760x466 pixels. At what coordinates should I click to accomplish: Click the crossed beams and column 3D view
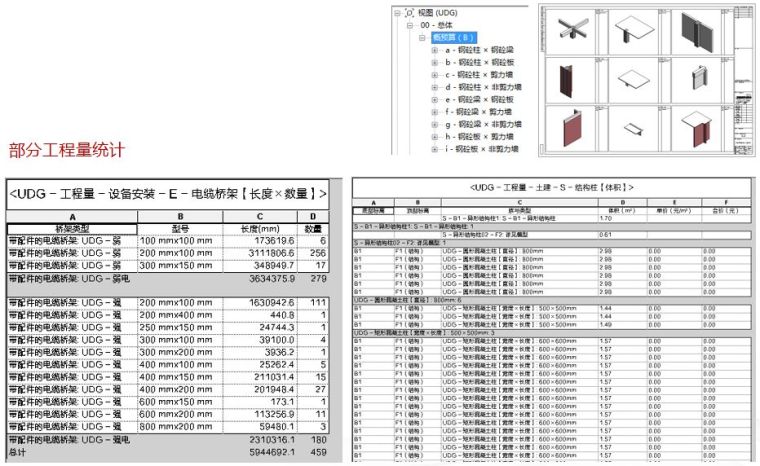pyautogui.click(x=573, y=29)
